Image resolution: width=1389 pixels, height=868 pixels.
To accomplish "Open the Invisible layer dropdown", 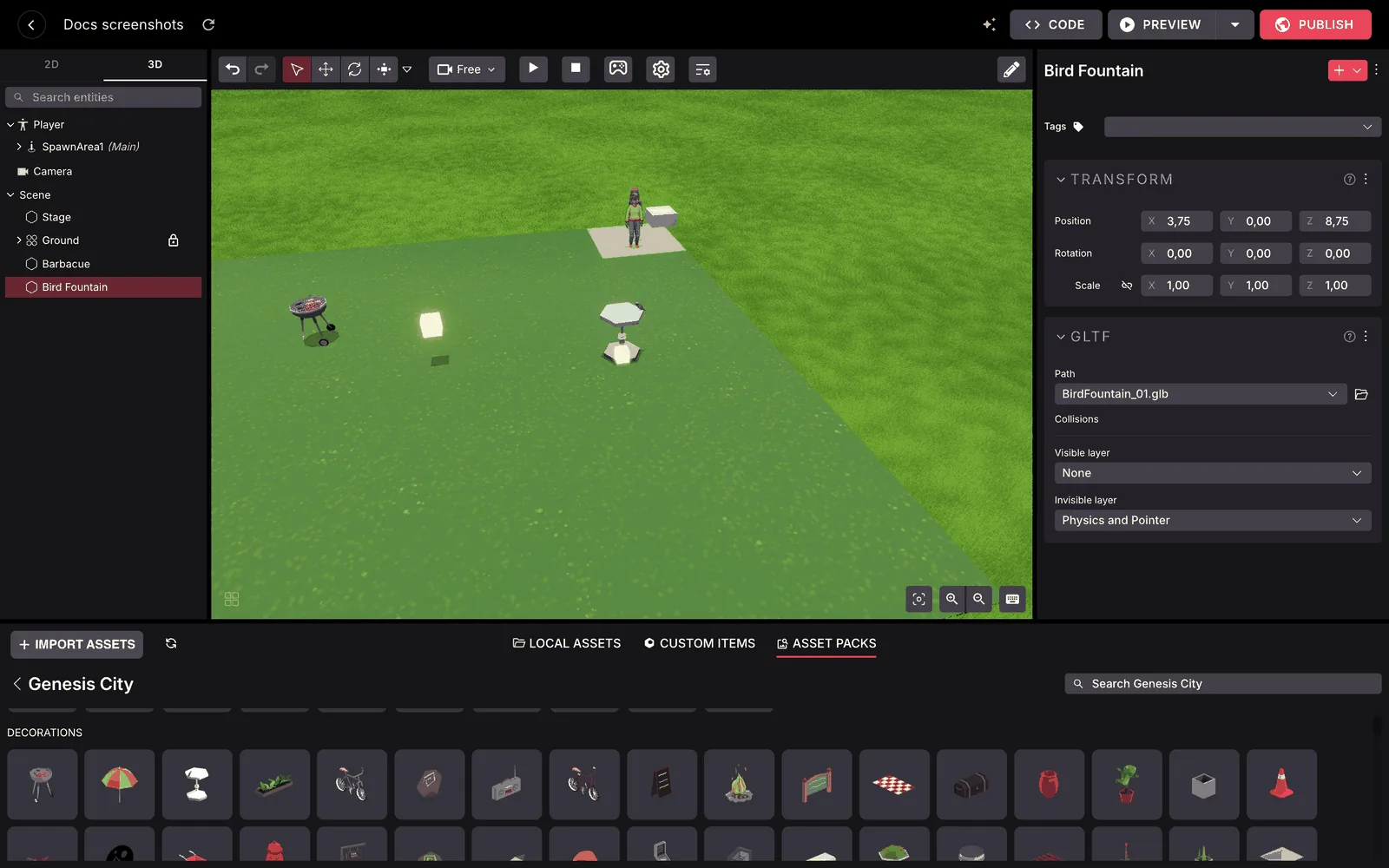I will [1213, 521].
